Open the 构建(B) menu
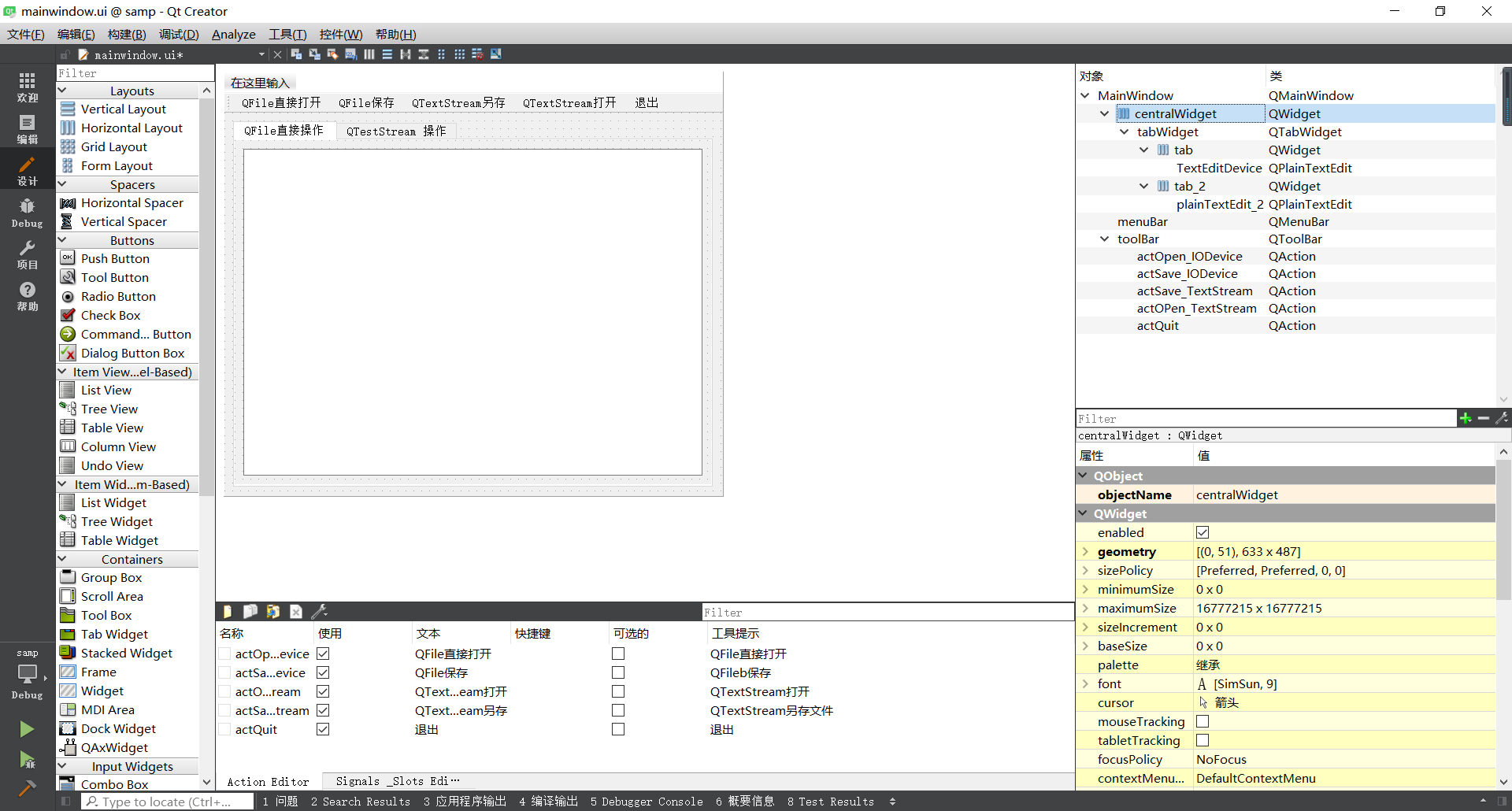 click(127, 34)
